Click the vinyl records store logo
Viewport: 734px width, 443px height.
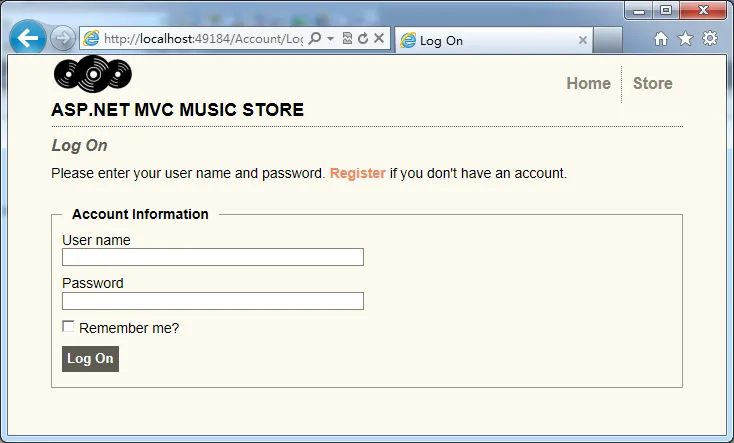(92, 75)
